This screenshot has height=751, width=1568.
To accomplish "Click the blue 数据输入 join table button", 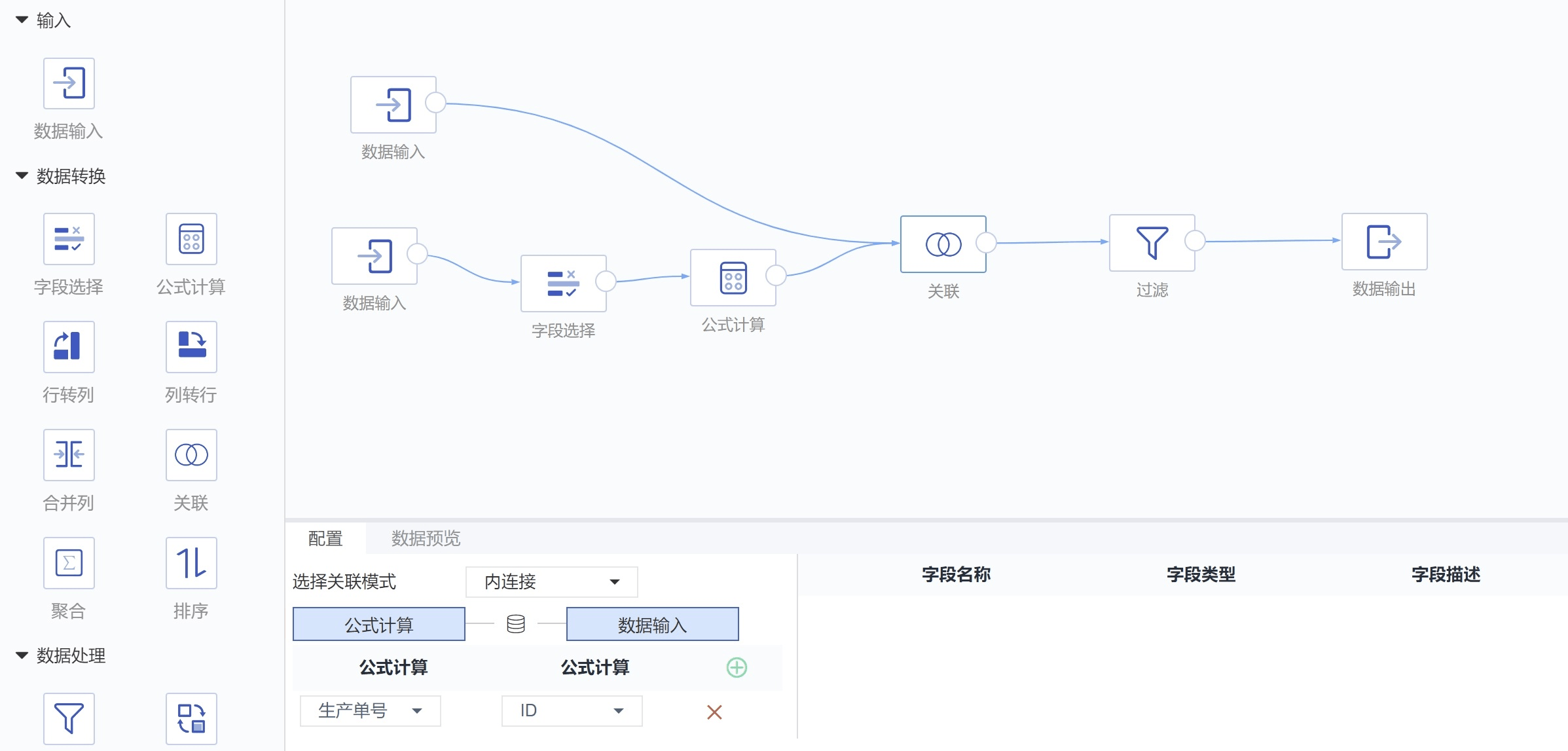I will (652, 624).
